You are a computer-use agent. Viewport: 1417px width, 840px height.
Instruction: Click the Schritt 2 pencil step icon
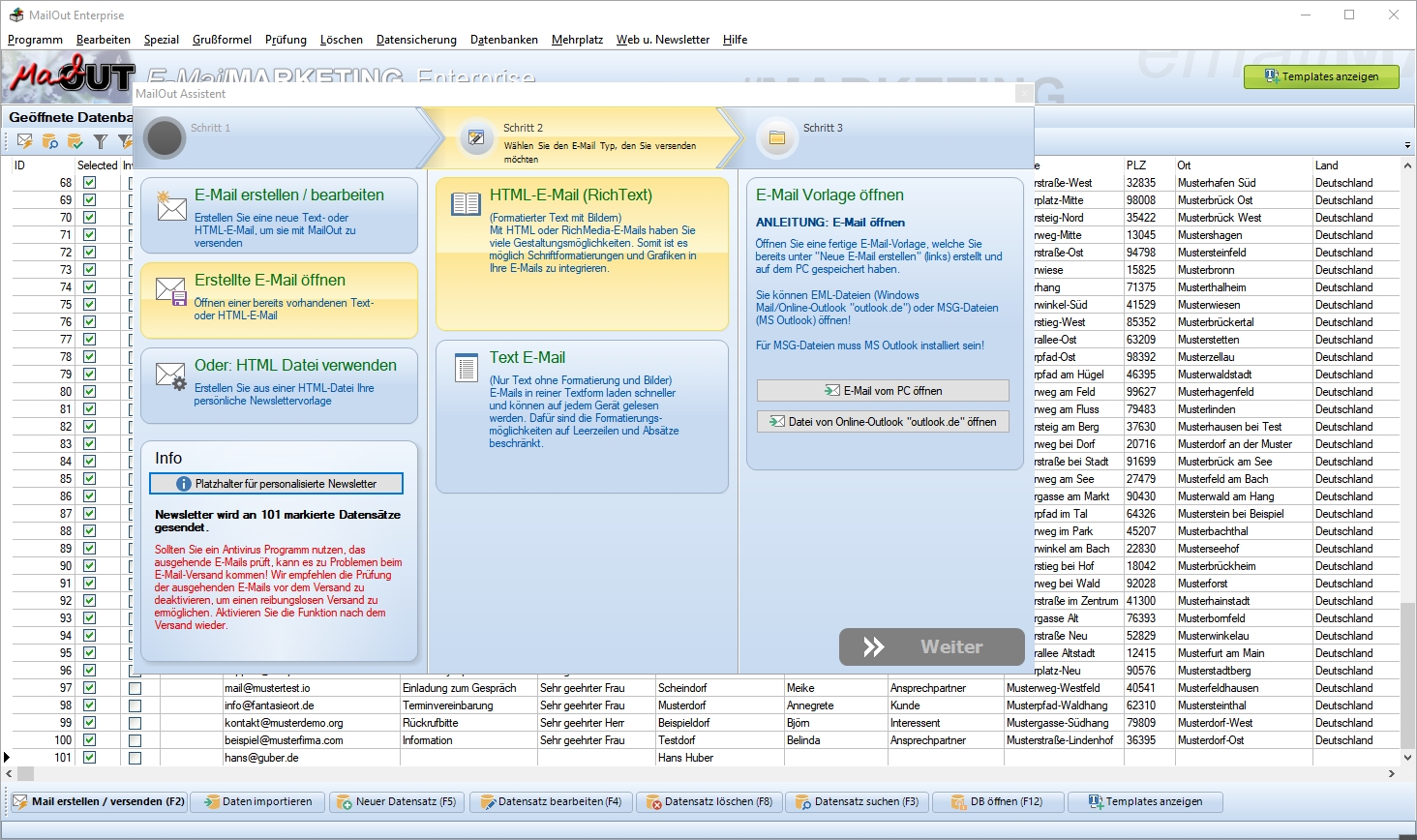click(x=476, y=138)
